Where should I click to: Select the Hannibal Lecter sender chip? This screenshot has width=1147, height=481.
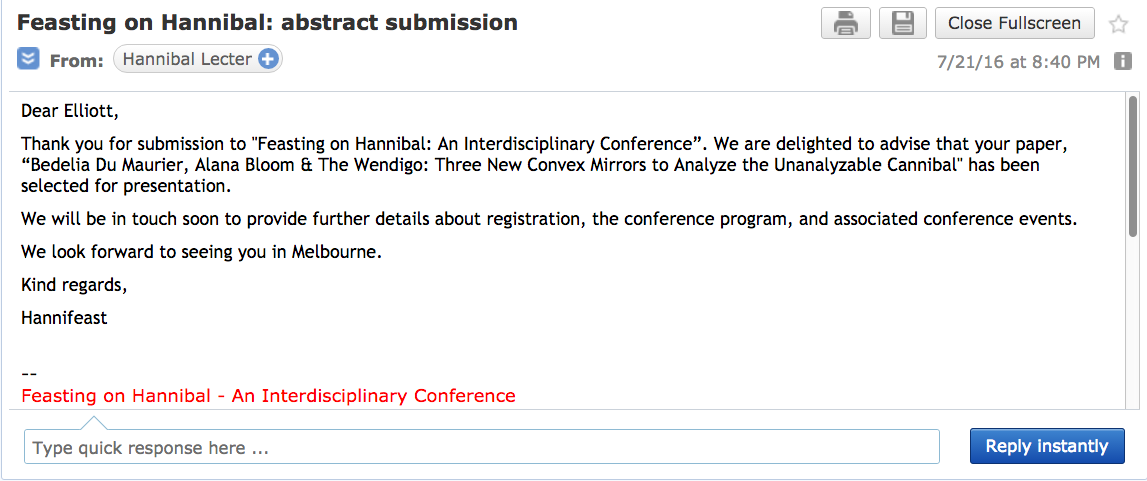(198, 59)
